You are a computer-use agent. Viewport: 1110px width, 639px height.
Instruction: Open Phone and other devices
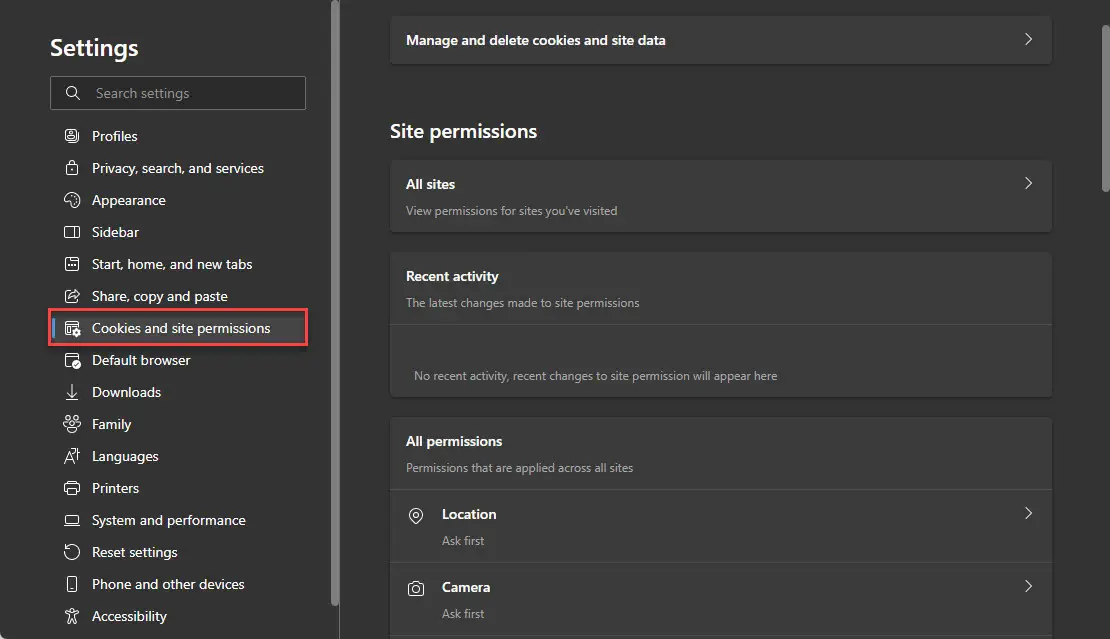[178, 584]
